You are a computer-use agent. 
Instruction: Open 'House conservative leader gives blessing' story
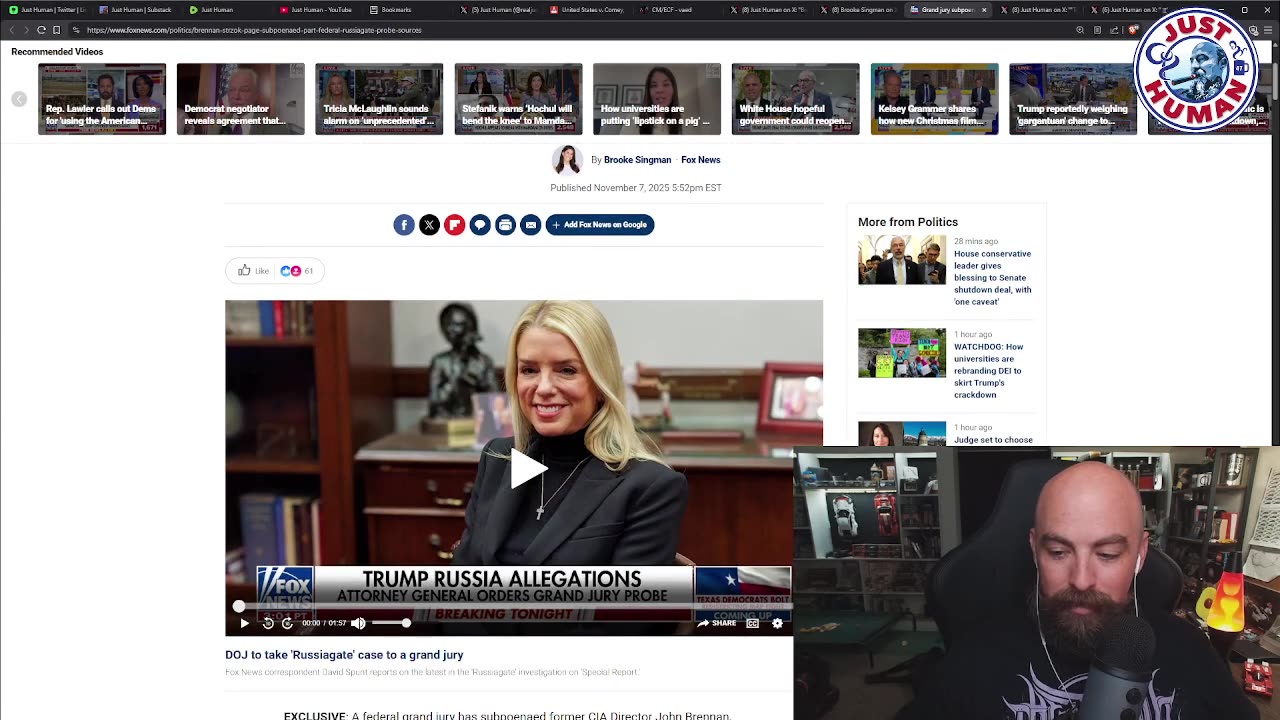(992, 278)
